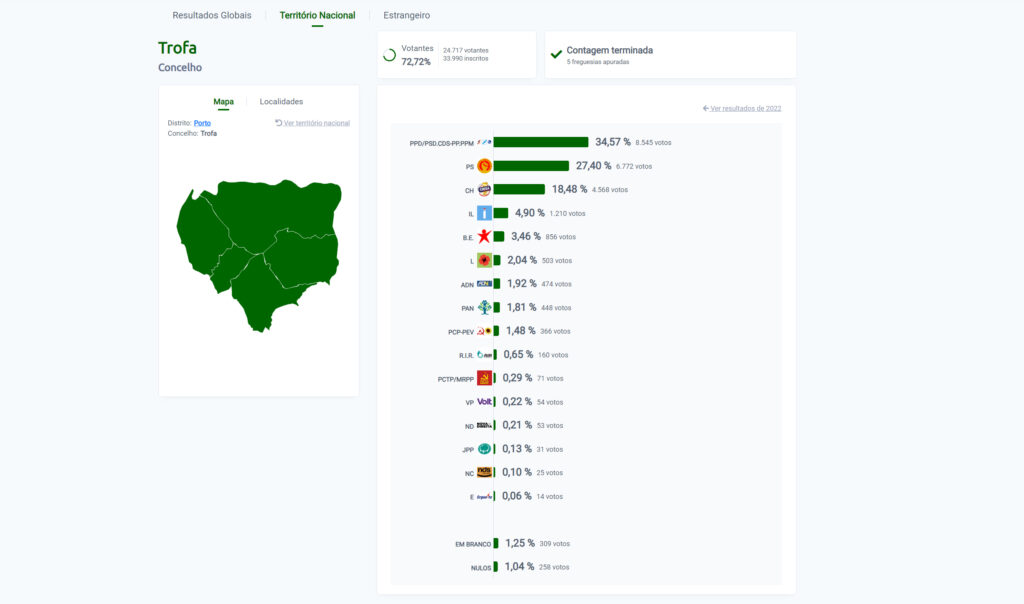Screen dimensions: 1024x604
Task: Click the green checkmark beside Contagem terminada
Action: click(x=557, y=54)
